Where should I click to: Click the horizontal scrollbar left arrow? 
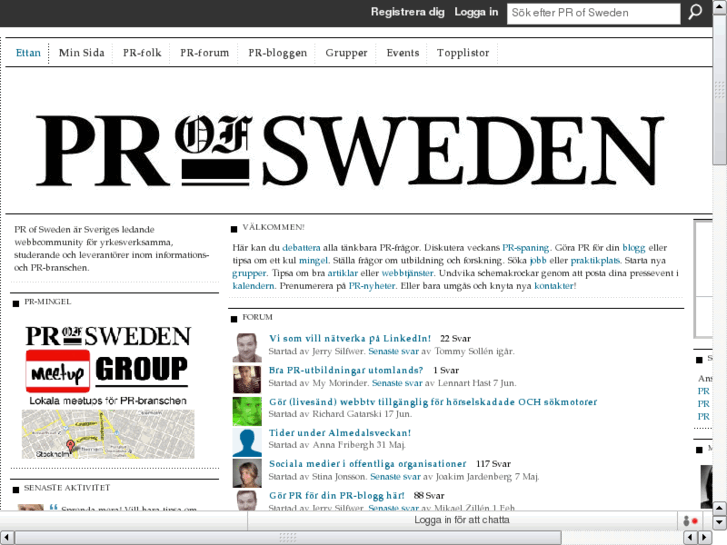[6, 537]
